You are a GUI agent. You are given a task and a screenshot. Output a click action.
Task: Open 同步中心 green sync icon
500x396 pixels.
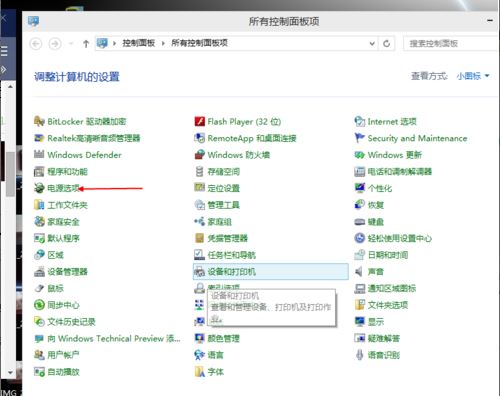[39, 305]
